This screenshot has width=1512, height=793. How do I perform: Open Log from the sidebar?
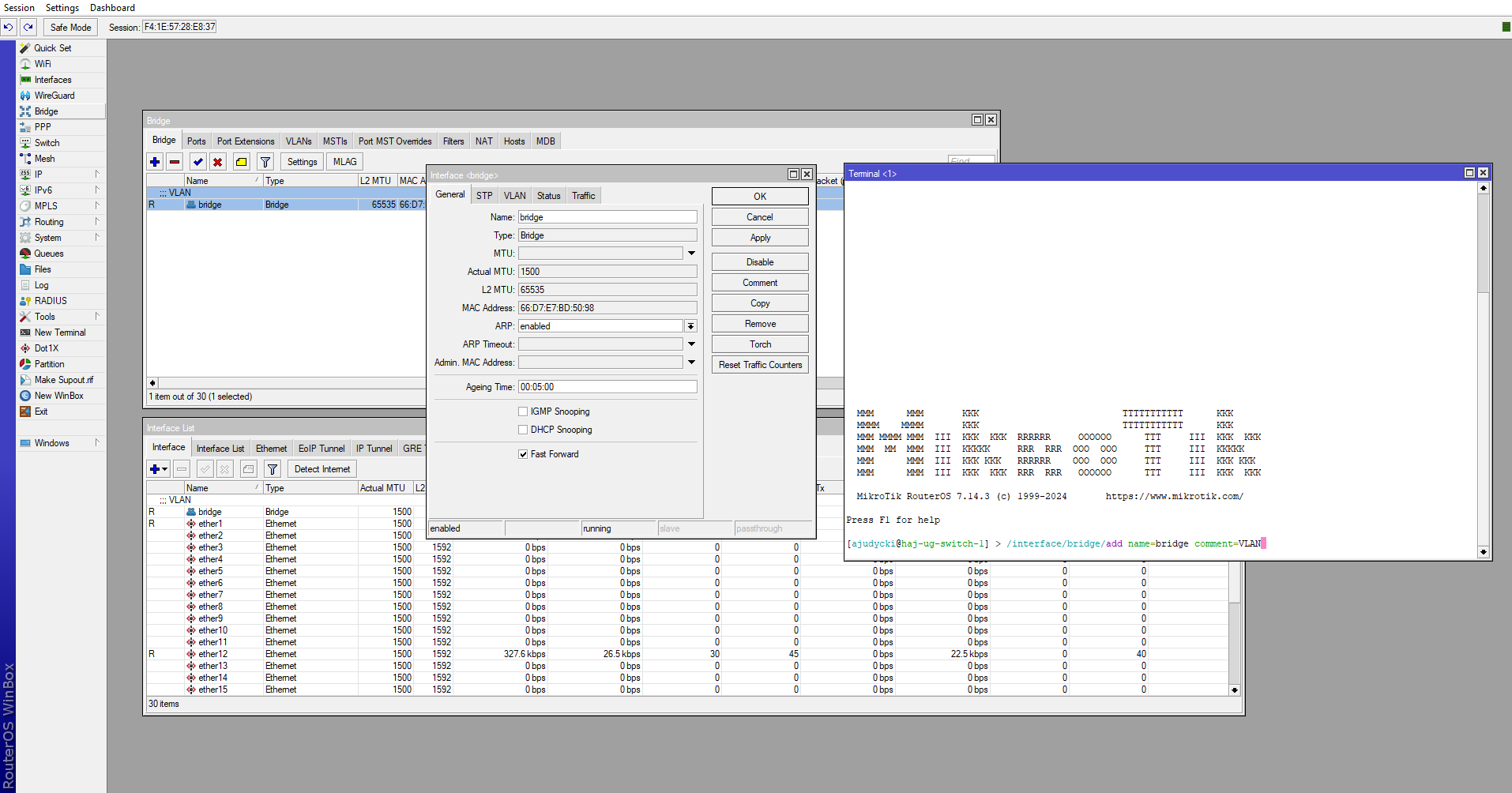point(41,285)
